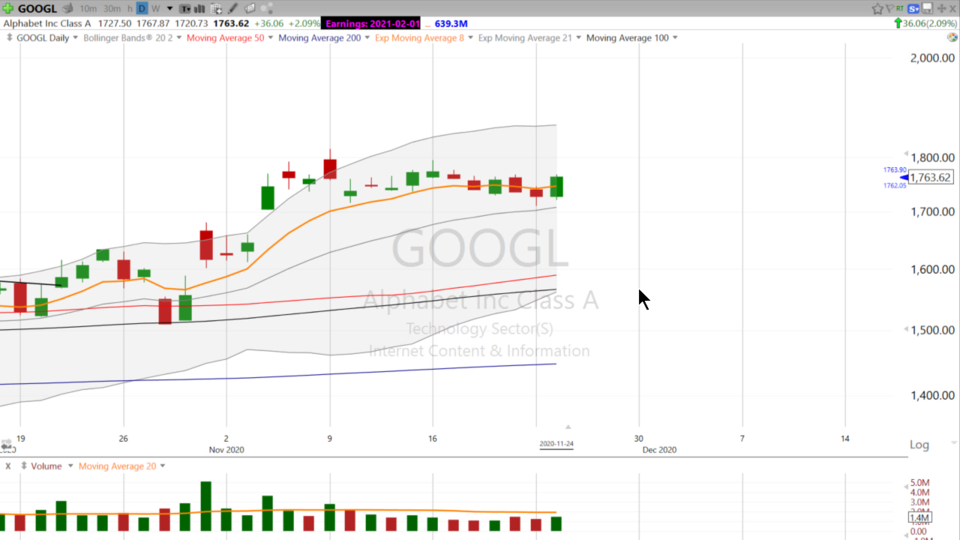Click the Dec 2020 date axis label
The height and width of the screenshot is (540, 960).
click(x=659, y=449)
